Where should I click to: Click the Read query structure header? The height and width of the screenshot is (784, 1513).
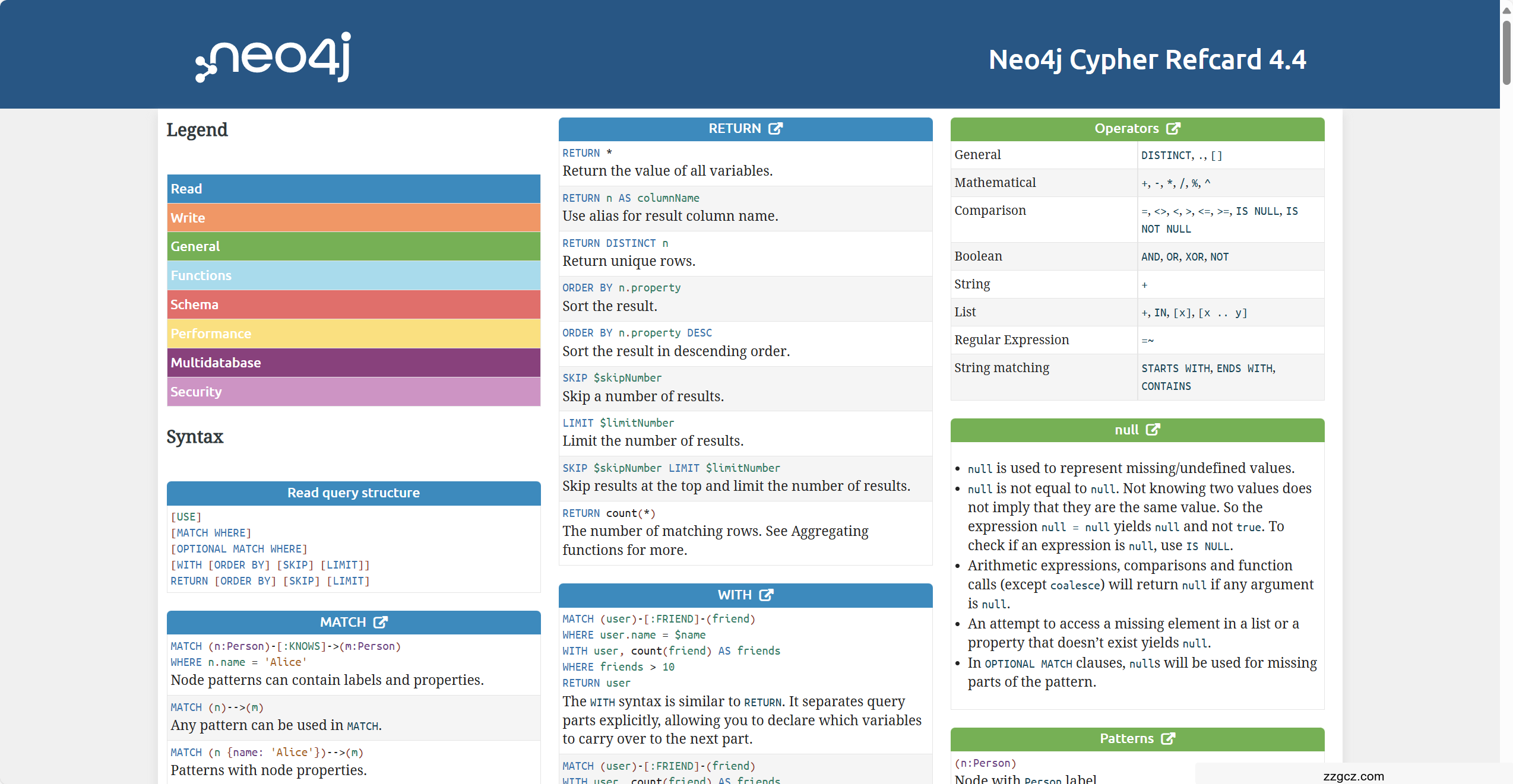pyautogui.click(x=353, y=493)
